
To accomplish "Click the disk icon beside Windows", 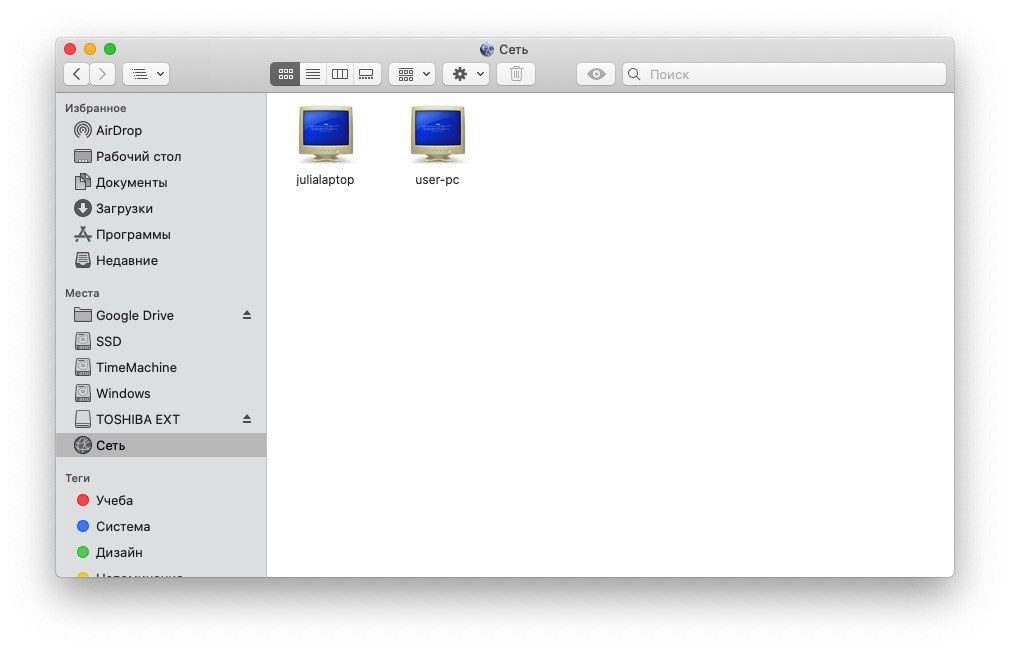I will tap(82, 393).
